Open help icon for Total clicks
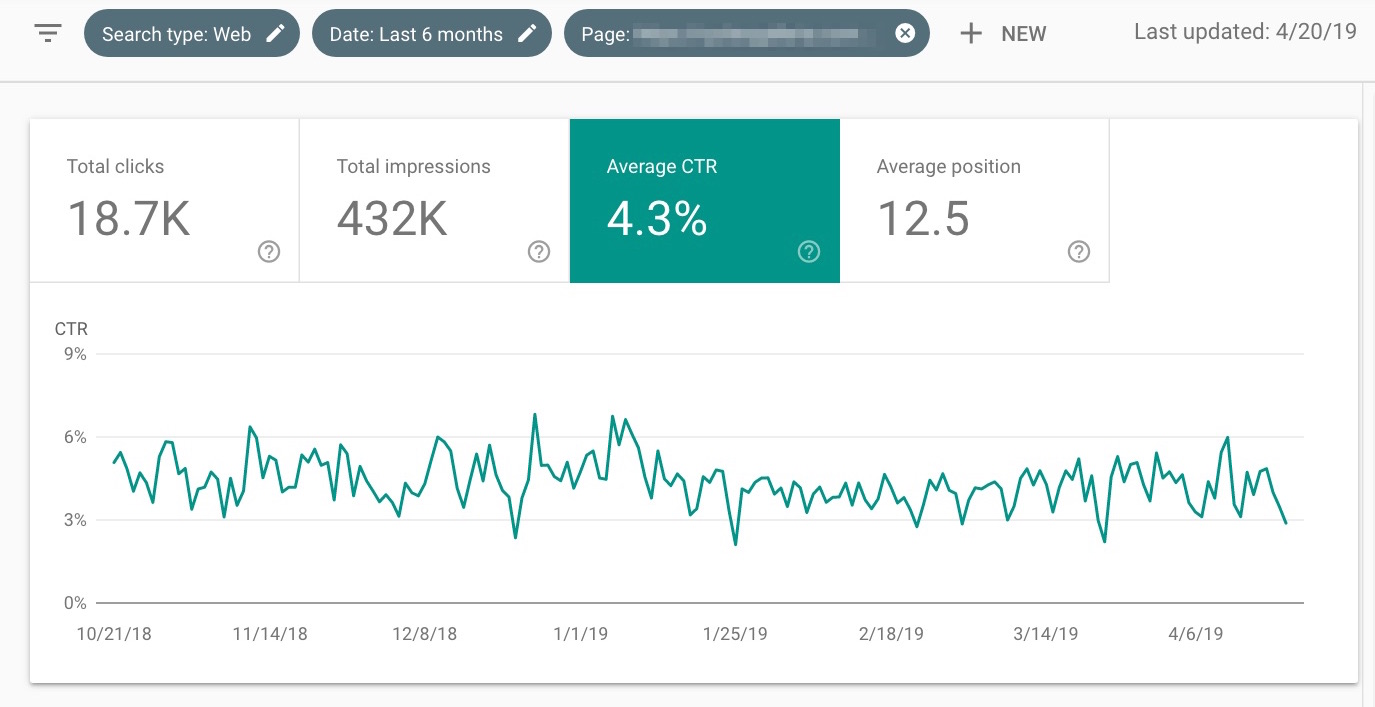Image resolution: width=1375 pixels, height=707 pixels. point(268,252)
